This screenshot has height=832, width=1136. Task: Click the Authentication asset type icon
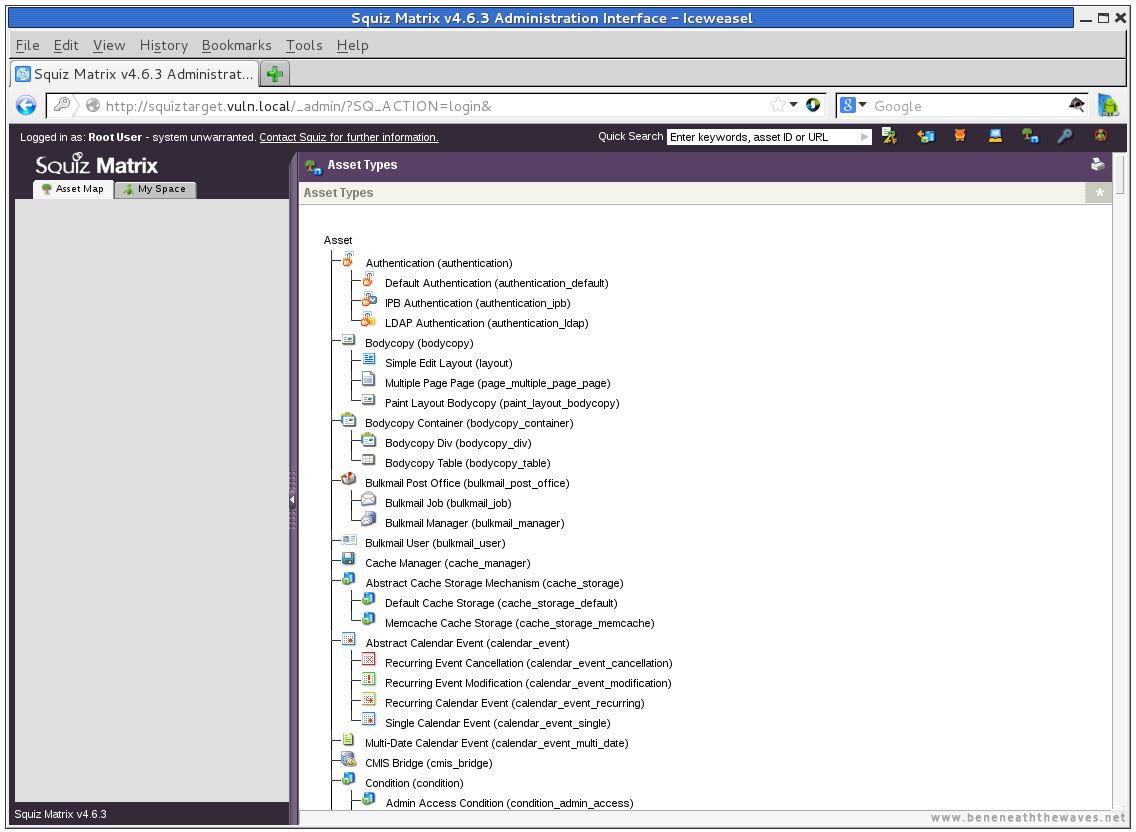coord(348,259)
